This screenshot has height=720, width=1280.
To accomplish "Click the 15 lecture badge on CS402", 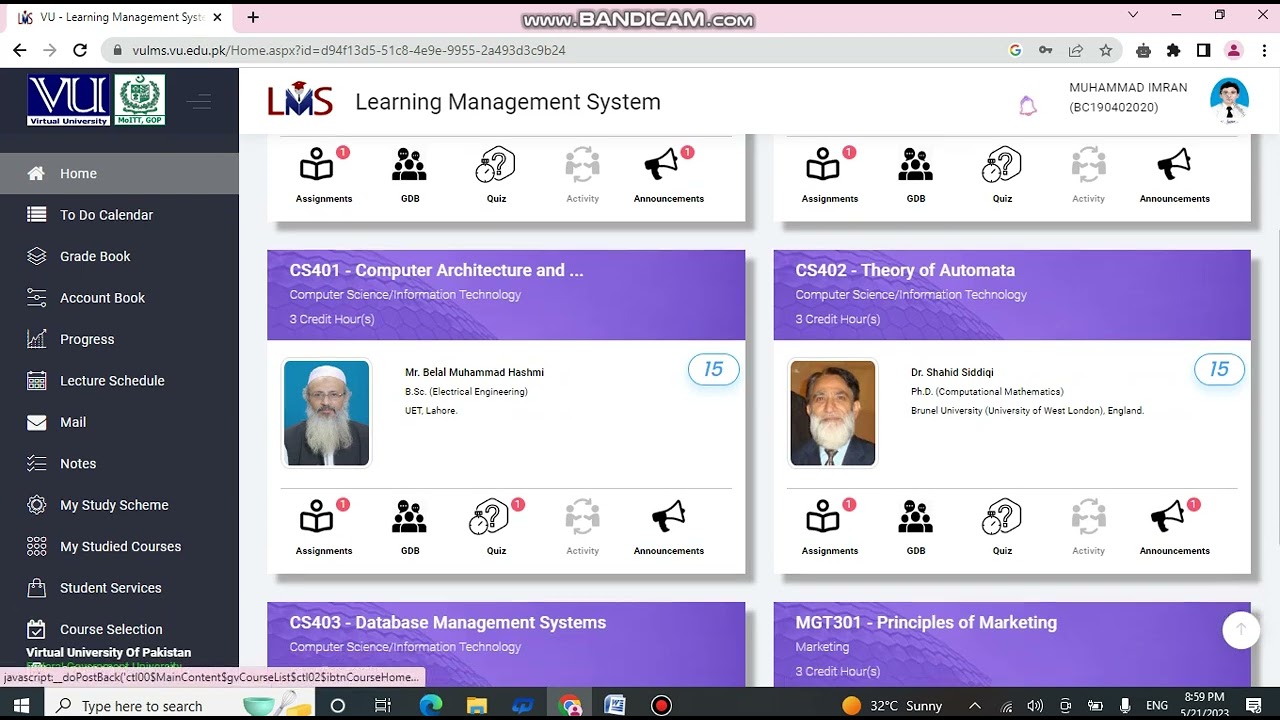I will (1219, 369).
